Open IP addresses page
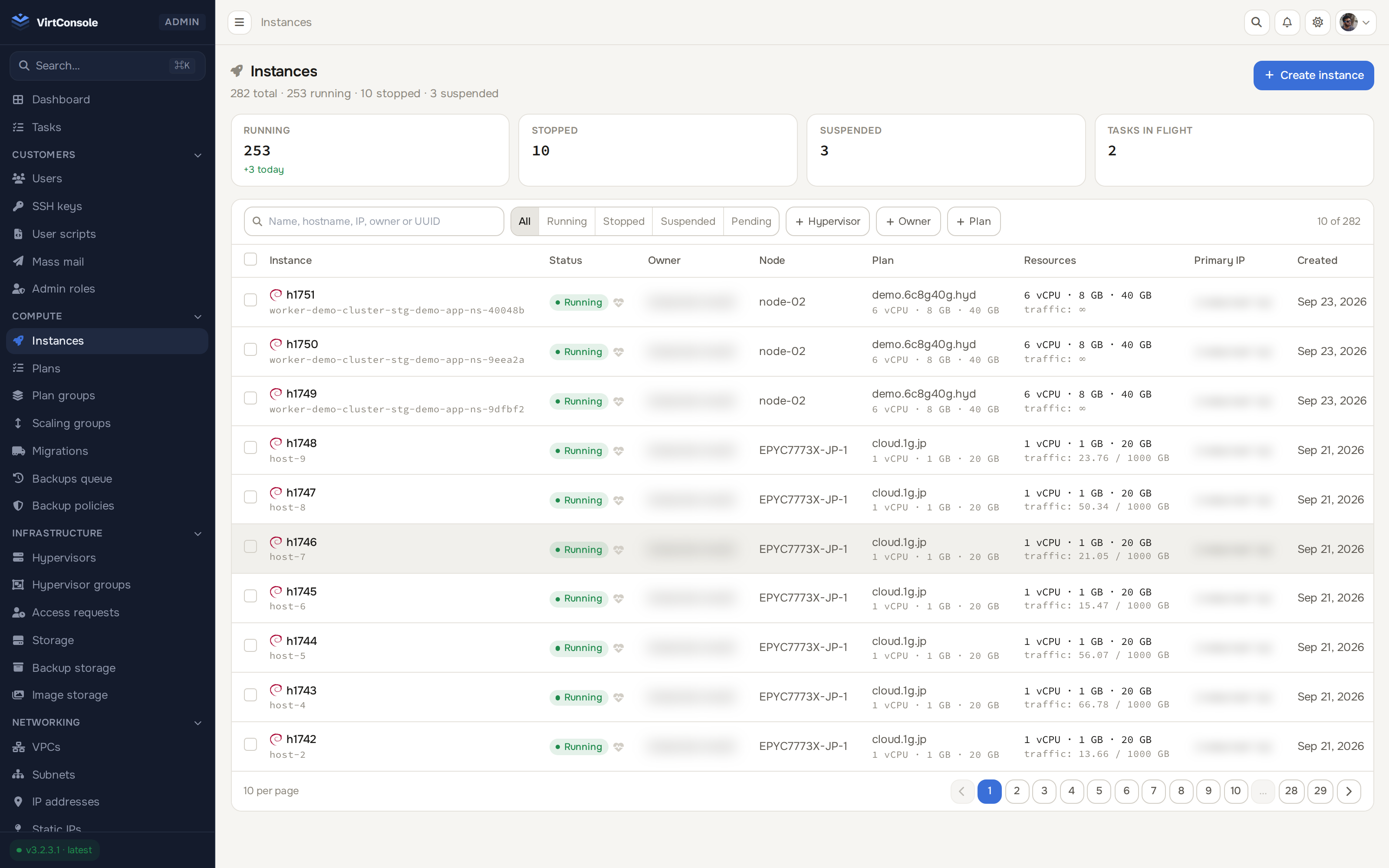This screenshot has width=1389, height=868. click(x=107, y=802)
